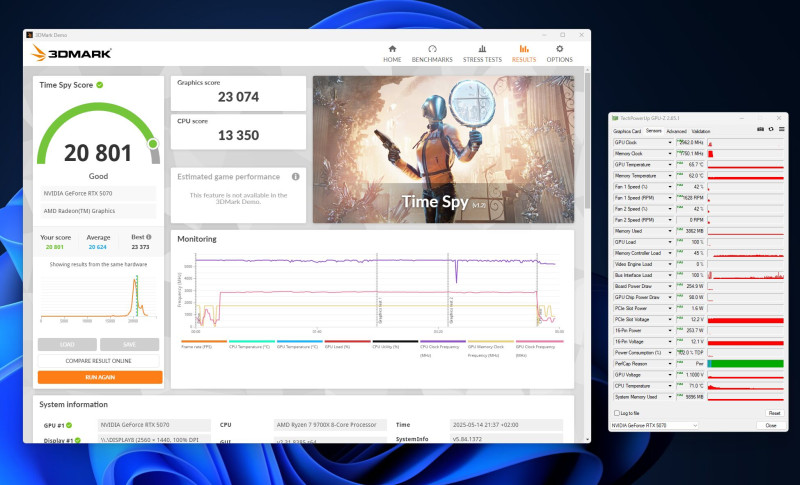
Task: Toggle GPU Load (%) legend entry
Action: (347, 344)
